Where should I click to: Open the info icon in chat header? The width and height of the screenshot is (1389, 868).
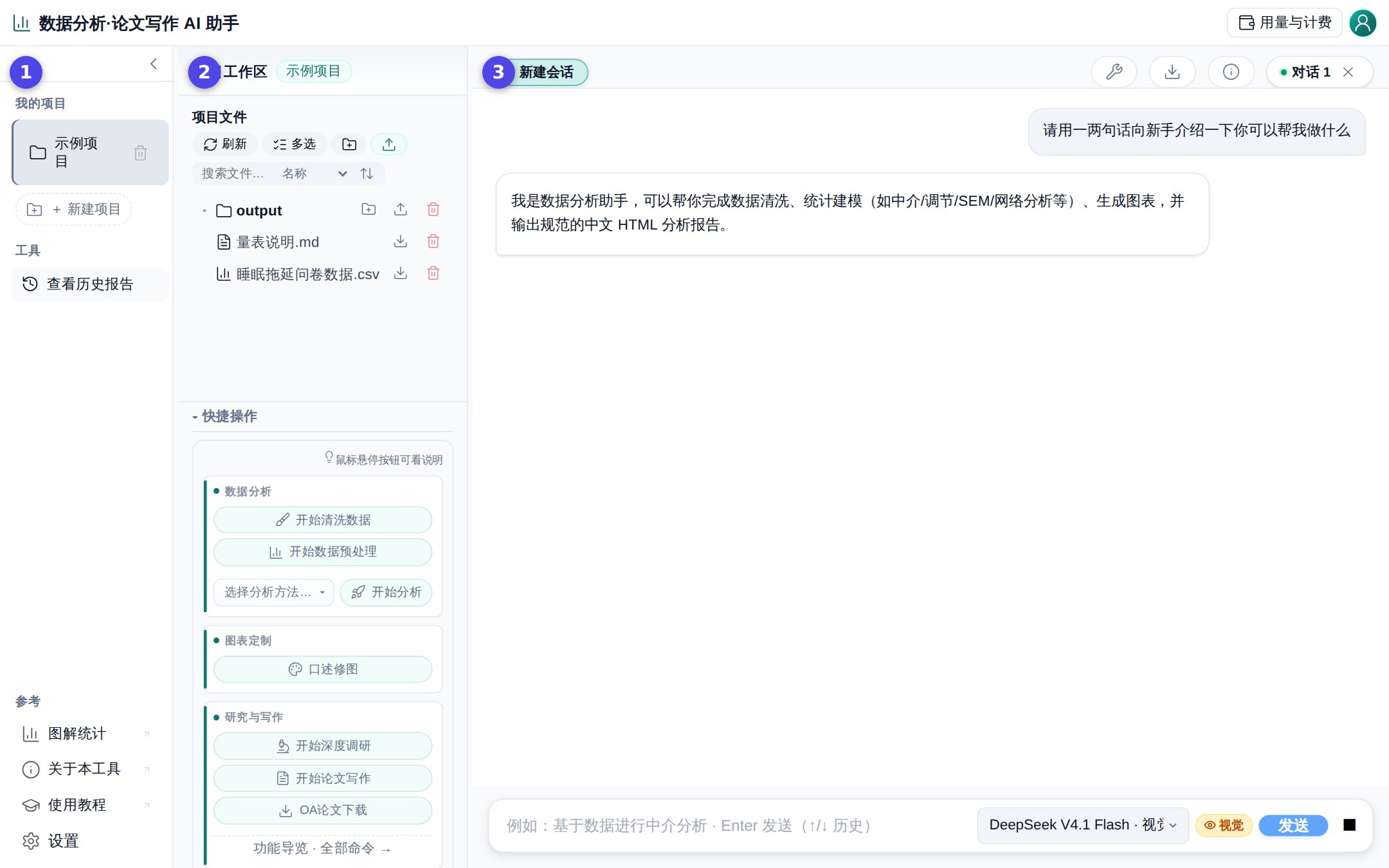pyautogui.click(x=1231, y=71)
